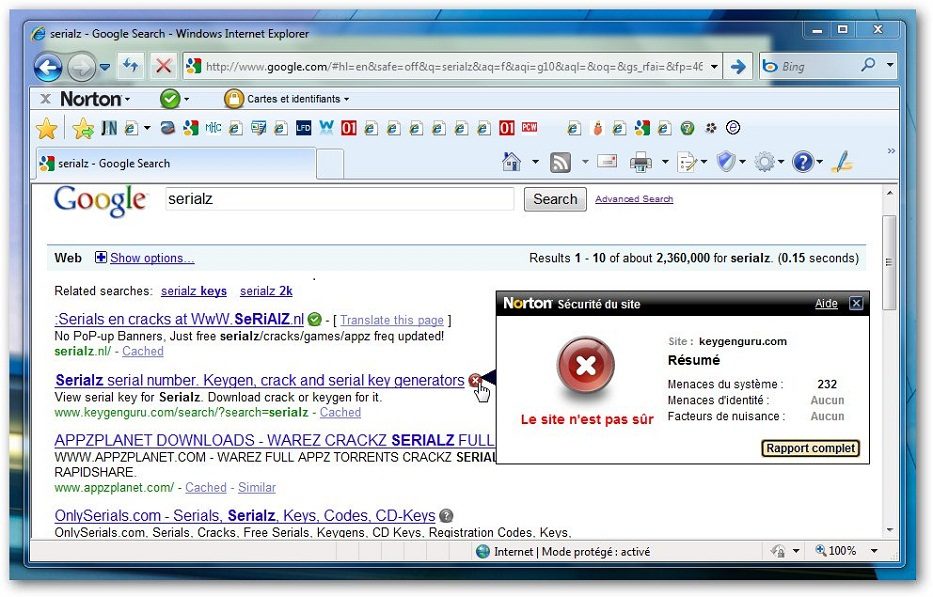The height and width of the screenshot is (597, 933).
Task: Click the Norton green checkmark status icon
Action: (x=170, y=99)
